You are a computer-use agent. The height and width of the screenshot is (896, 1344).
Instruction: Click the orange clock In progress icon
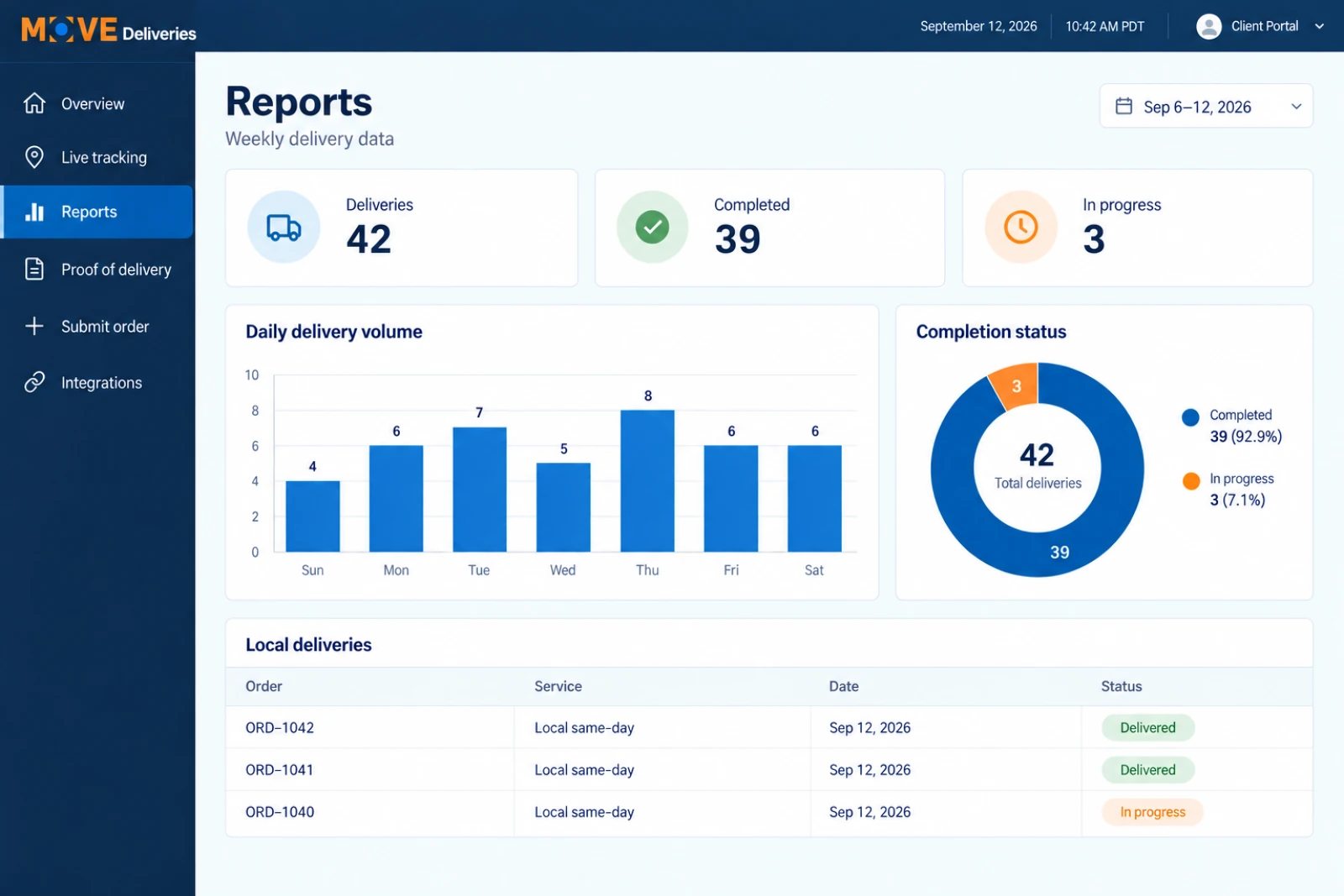click(1021, 227)
